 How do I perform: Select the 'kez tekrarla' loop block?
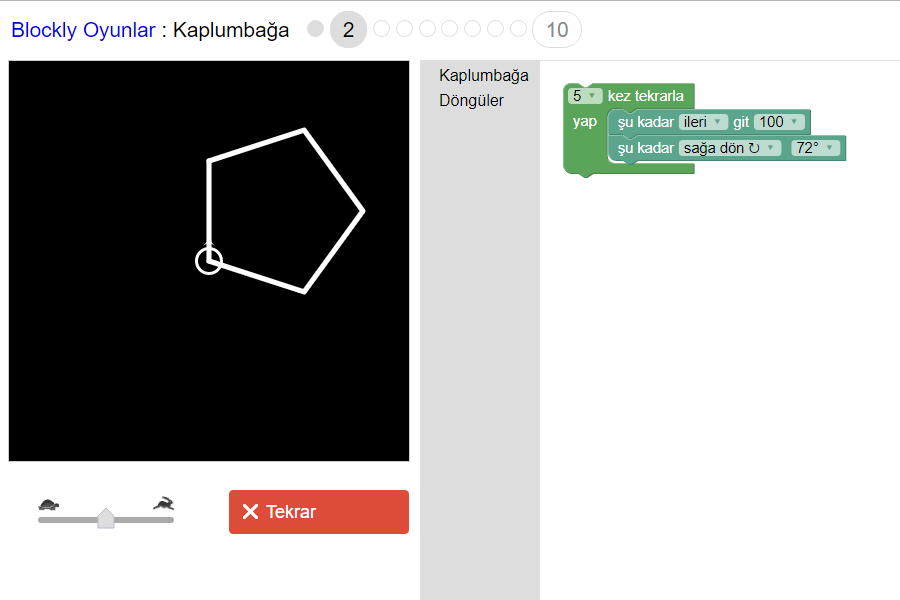point(645,96)
